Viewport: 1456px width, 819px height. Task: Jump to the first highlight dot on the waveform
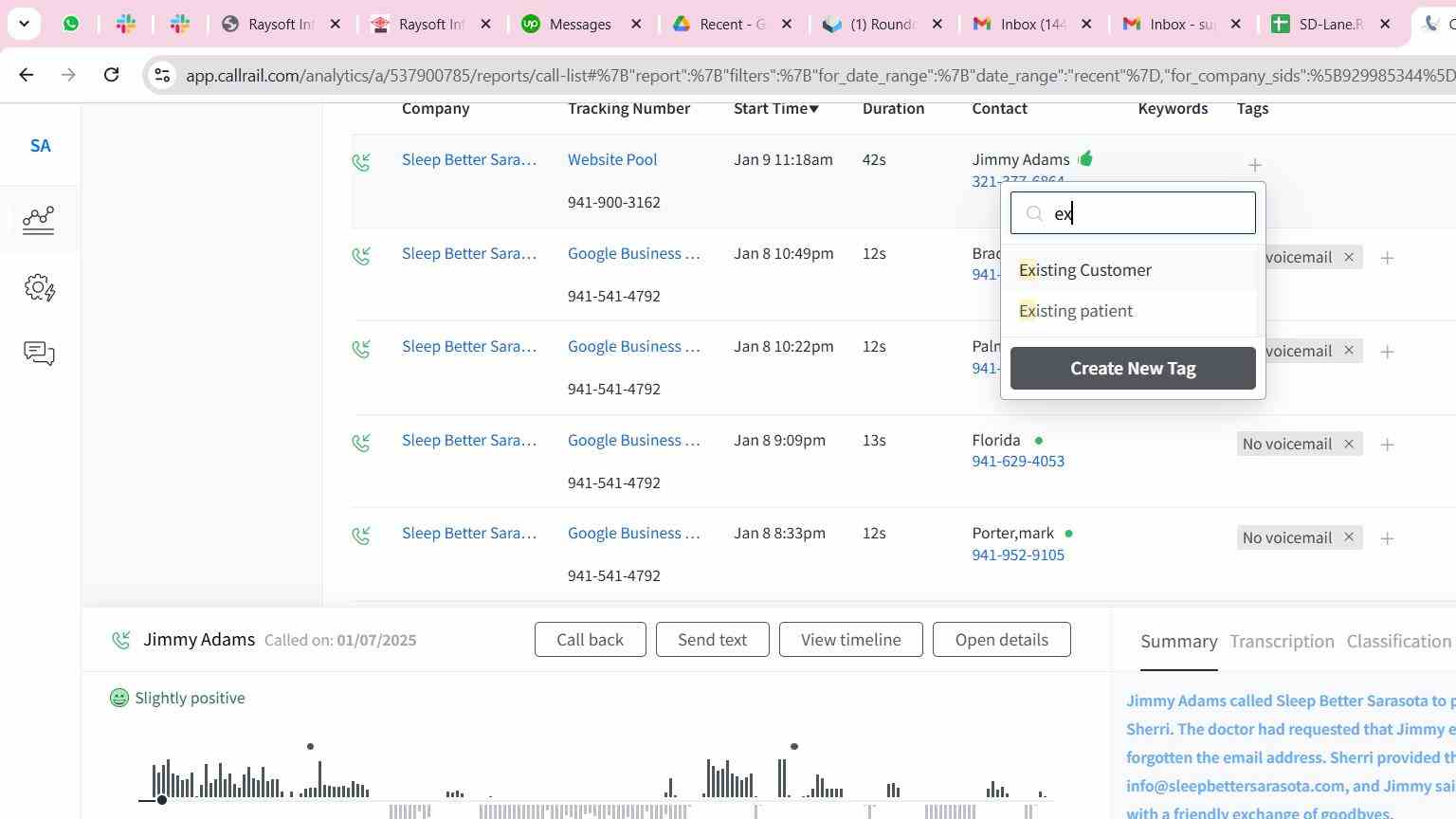point(310,747)
